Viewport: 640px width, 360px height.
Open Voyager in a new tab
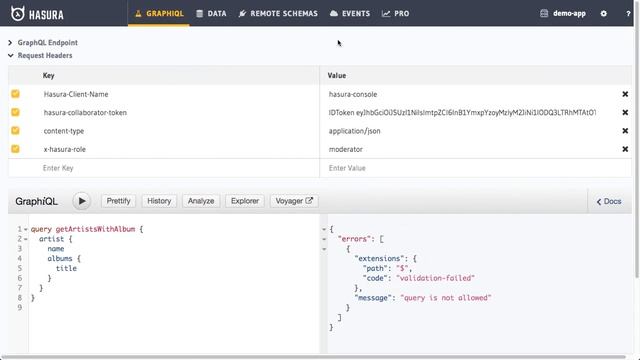click(x=294, y=201)
